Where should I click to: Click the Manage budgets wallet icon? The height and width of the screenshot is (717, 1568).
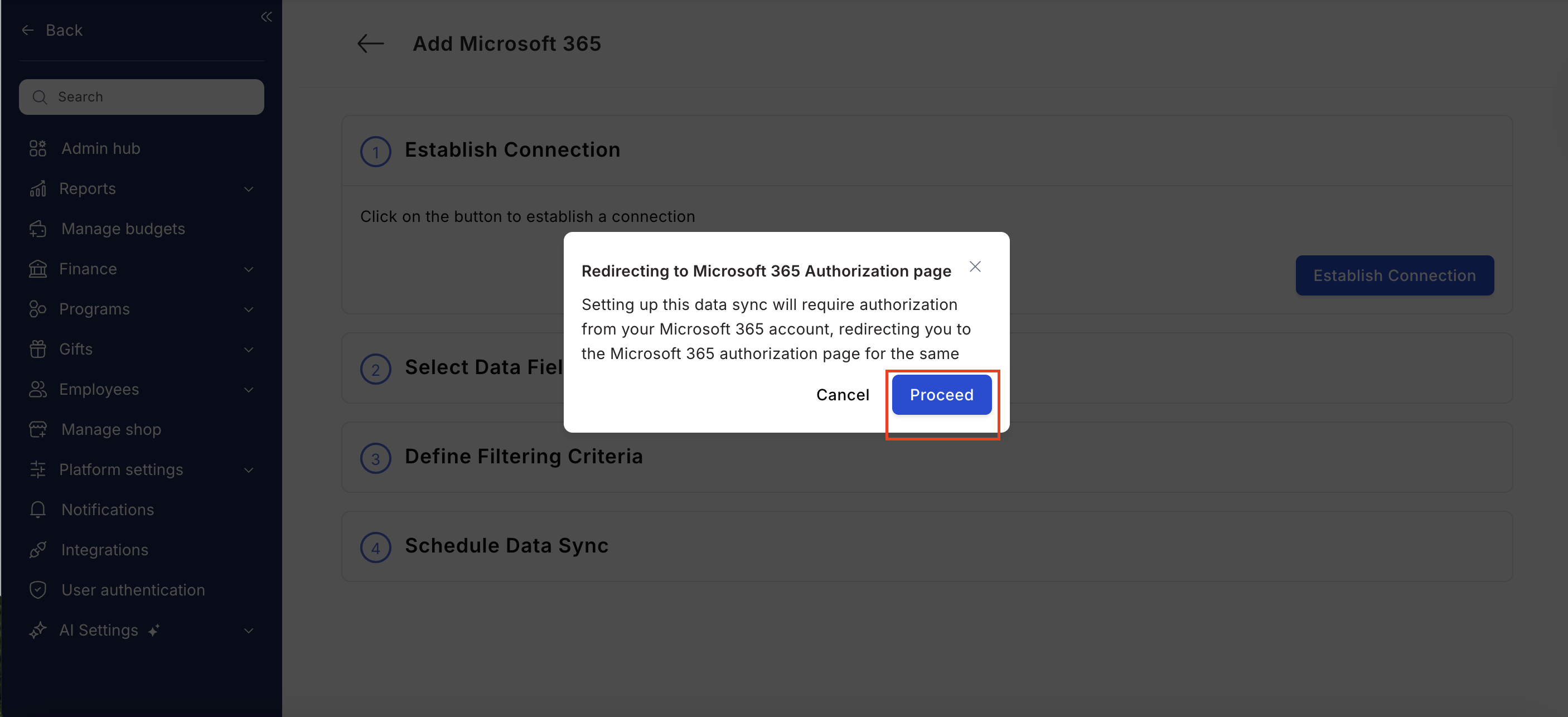coord(38,229)
